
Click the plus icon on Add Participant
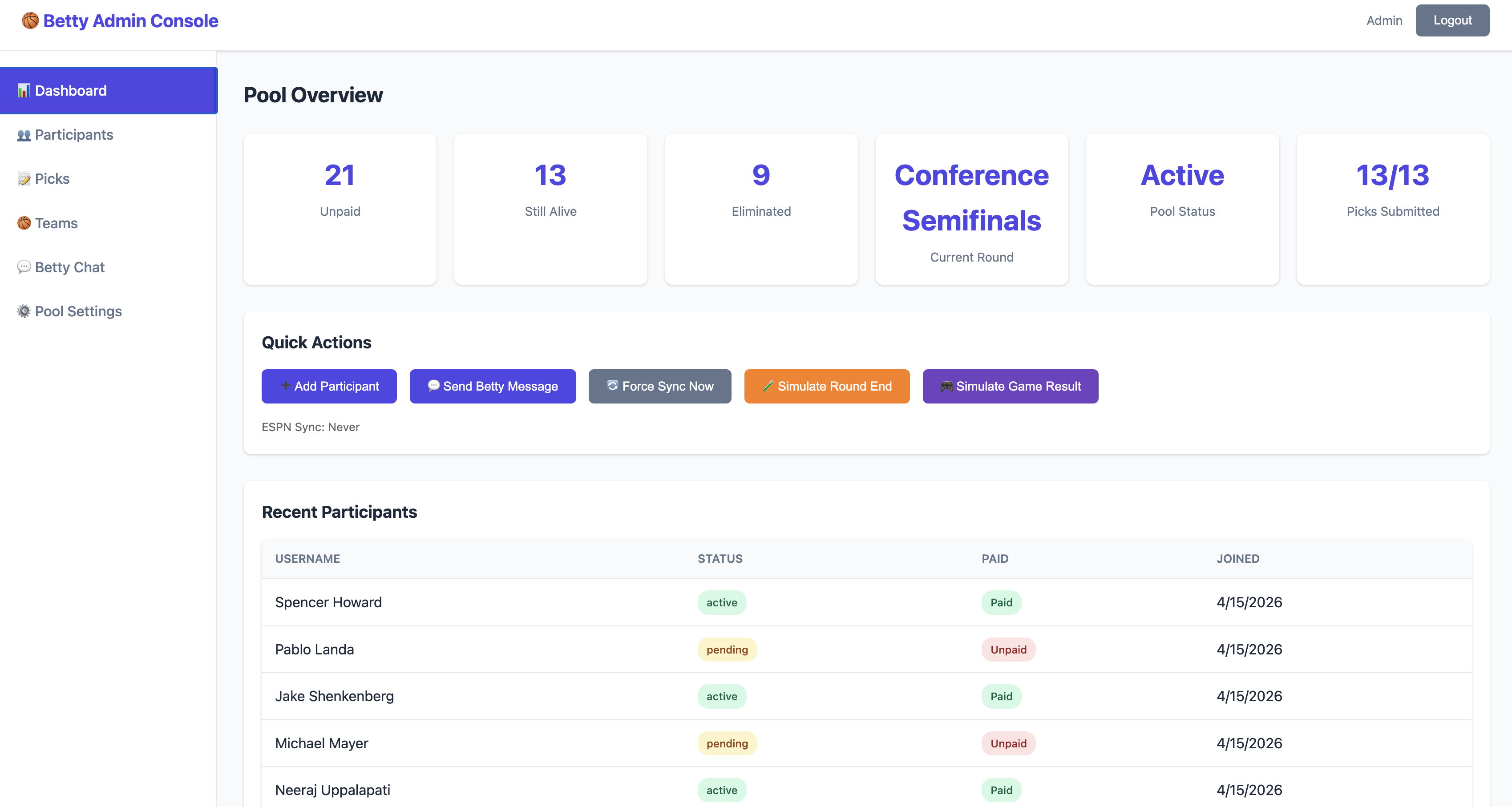coord(286,386)
